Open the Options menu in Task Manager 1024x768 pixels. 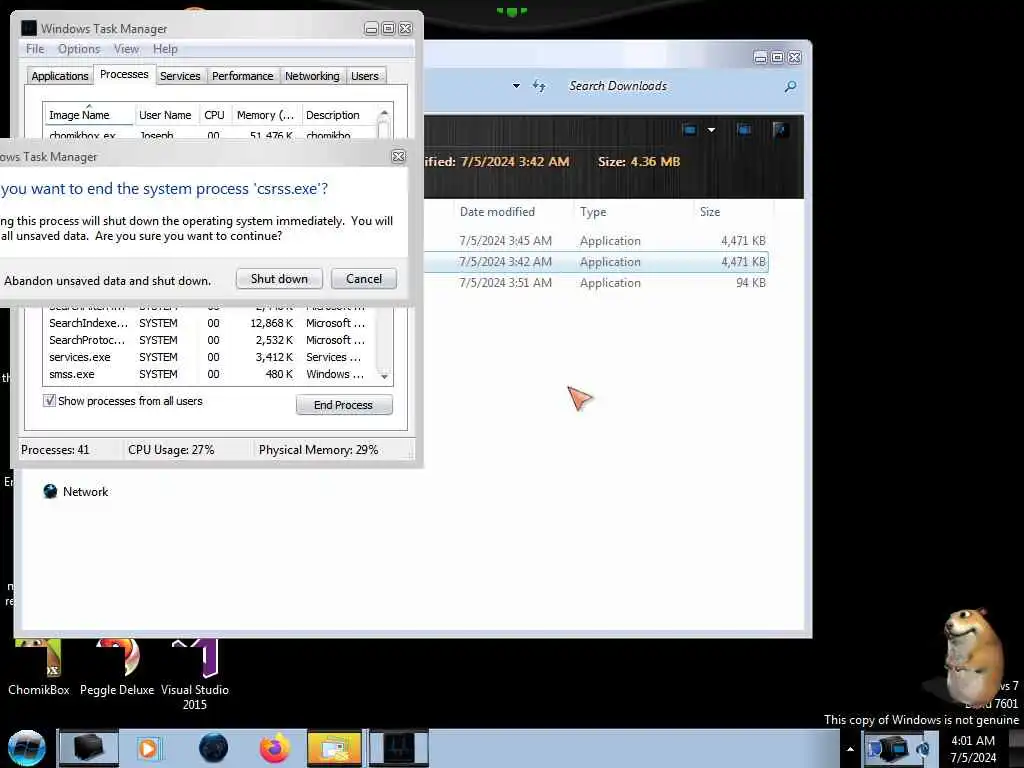(79, 49)
